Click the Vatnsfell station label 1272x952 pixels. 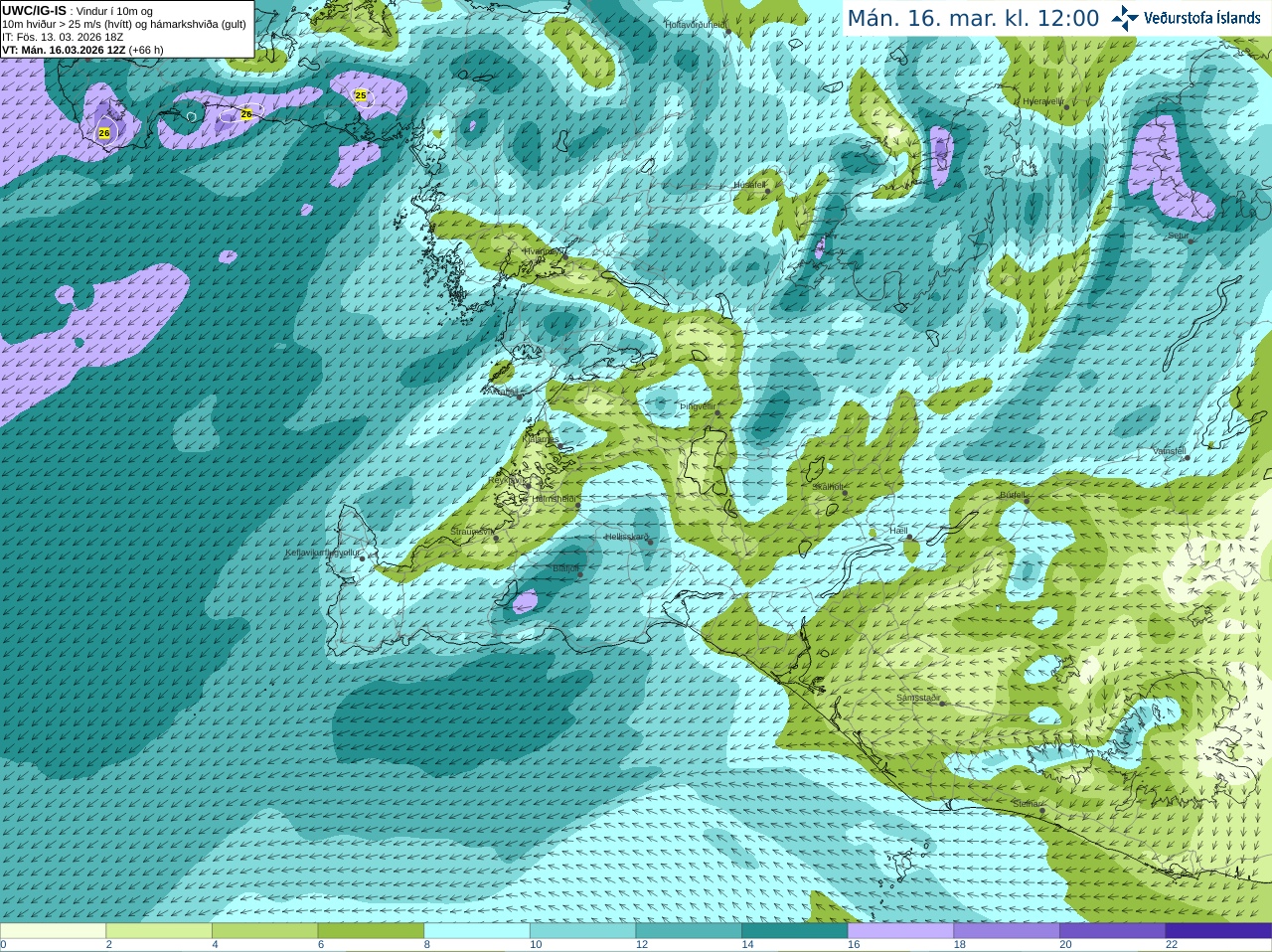pos(1170,451)
